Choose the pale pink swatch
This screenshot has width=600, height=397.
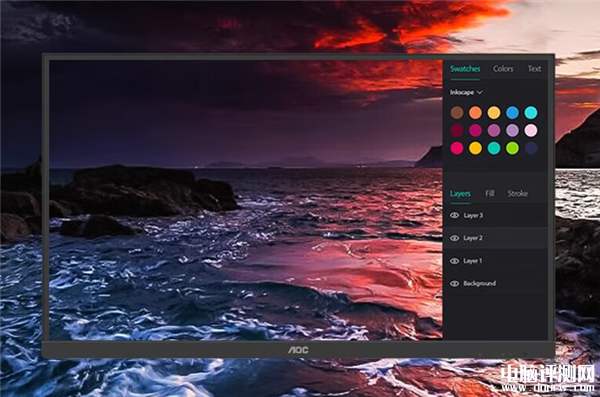tap(531, 131)
